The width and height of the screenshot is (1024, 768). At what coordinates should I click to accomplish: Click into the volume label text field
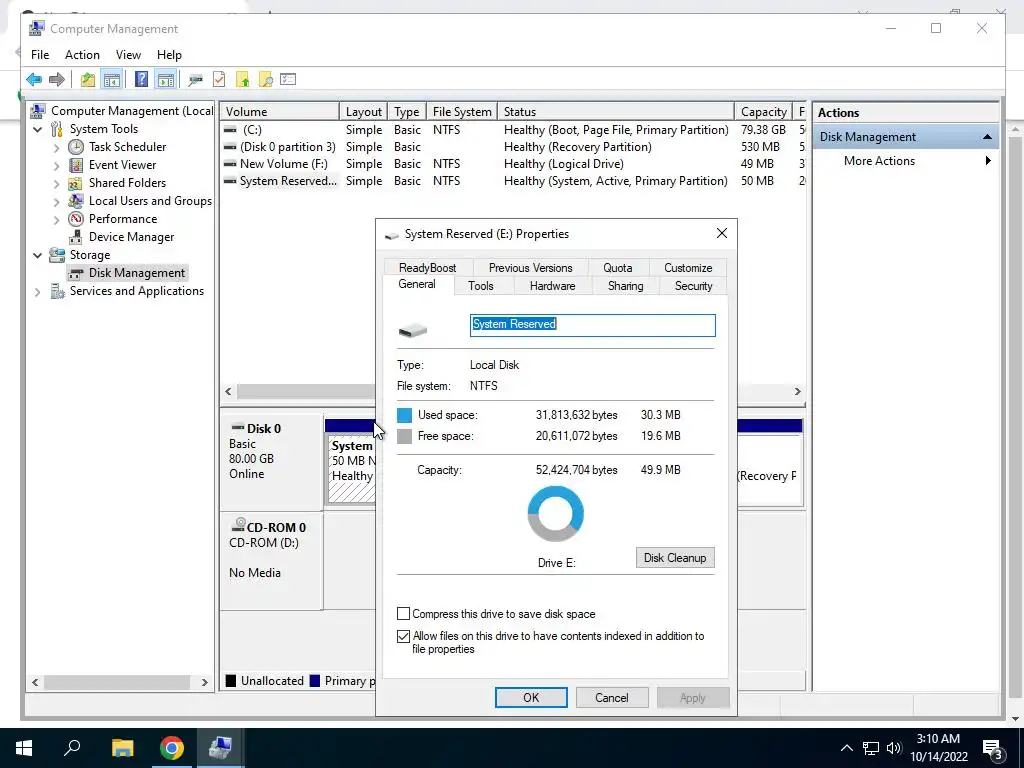tap(592, 325)
